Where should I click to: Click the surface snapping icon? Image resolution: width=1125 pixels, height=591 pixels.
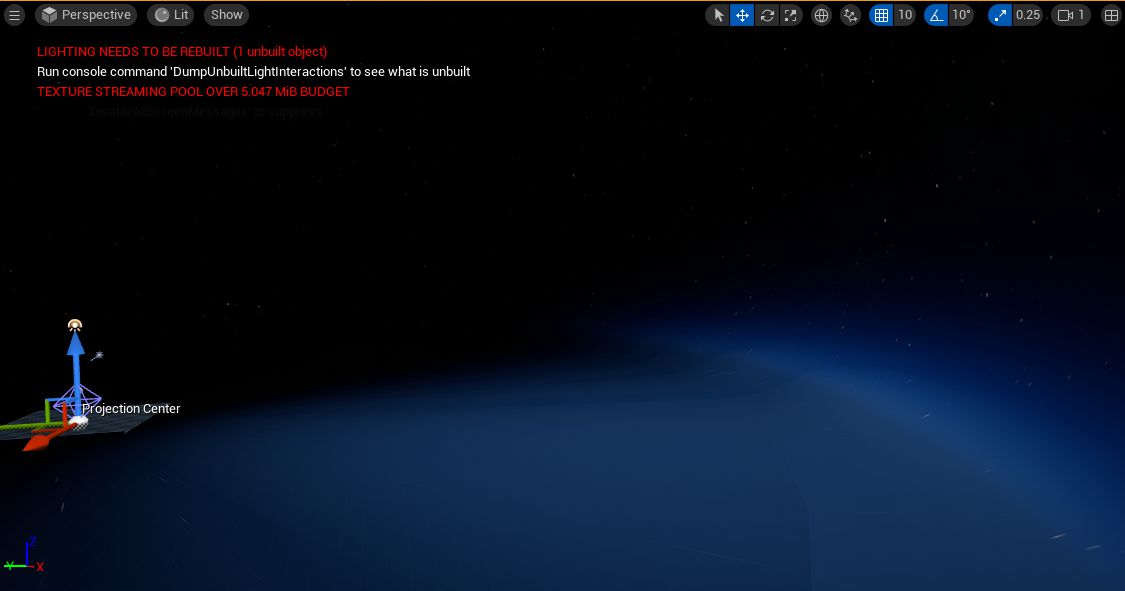[x=850, y=15]
